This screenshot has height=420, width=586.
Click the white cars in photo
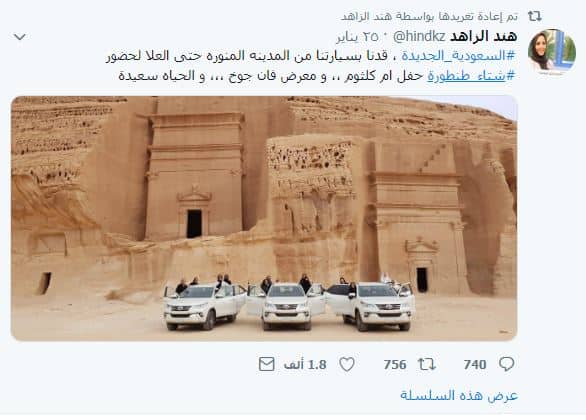(x=289, y=306)
